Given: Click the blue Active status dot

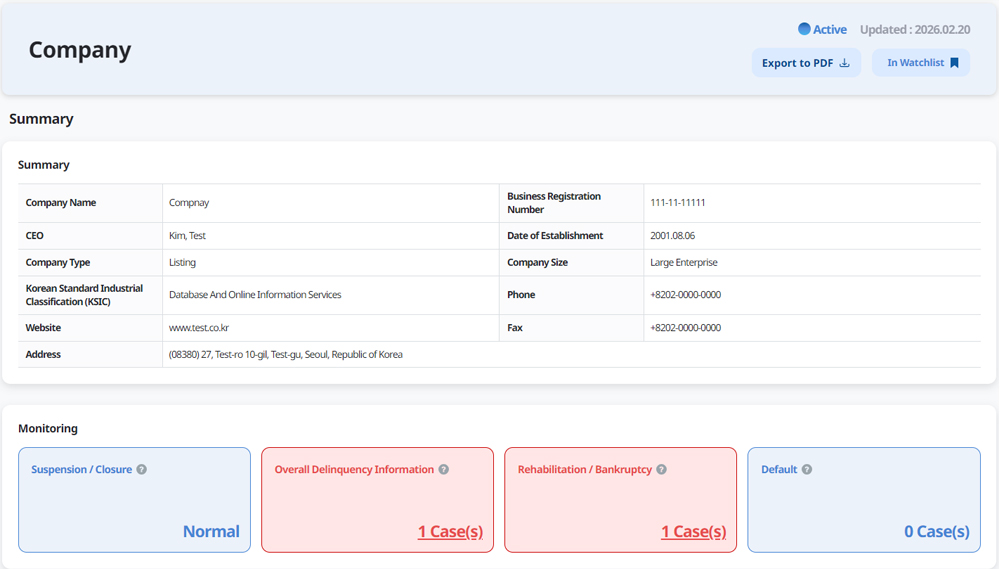Looking at the screenshot, I should pos(804,30).
